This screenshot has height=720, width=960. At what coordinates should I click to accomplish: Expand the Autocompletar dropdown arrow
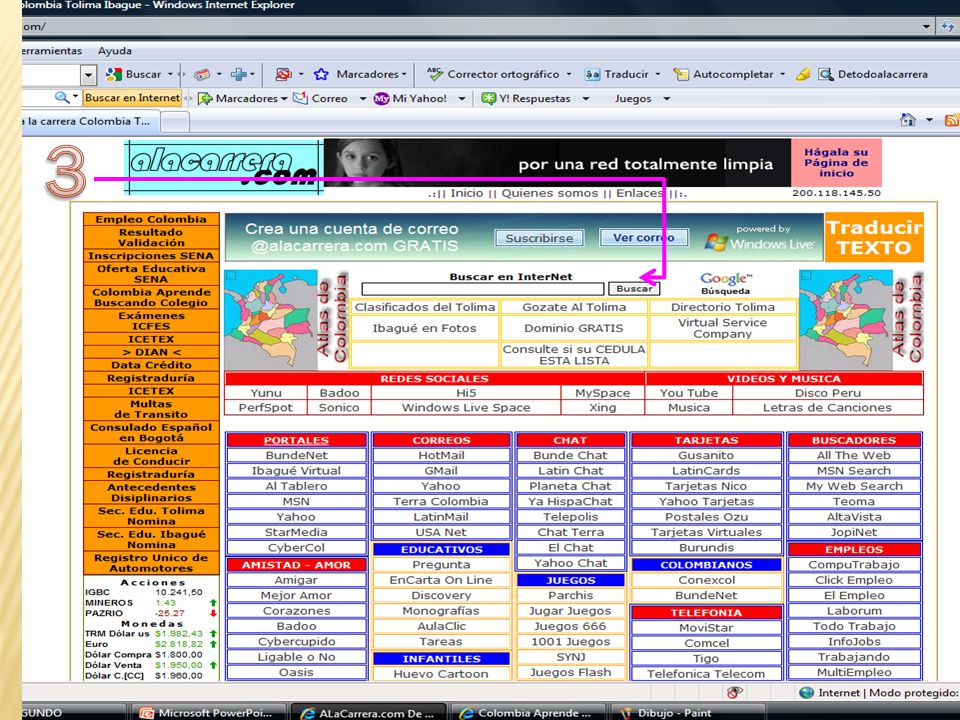[782, 74]
